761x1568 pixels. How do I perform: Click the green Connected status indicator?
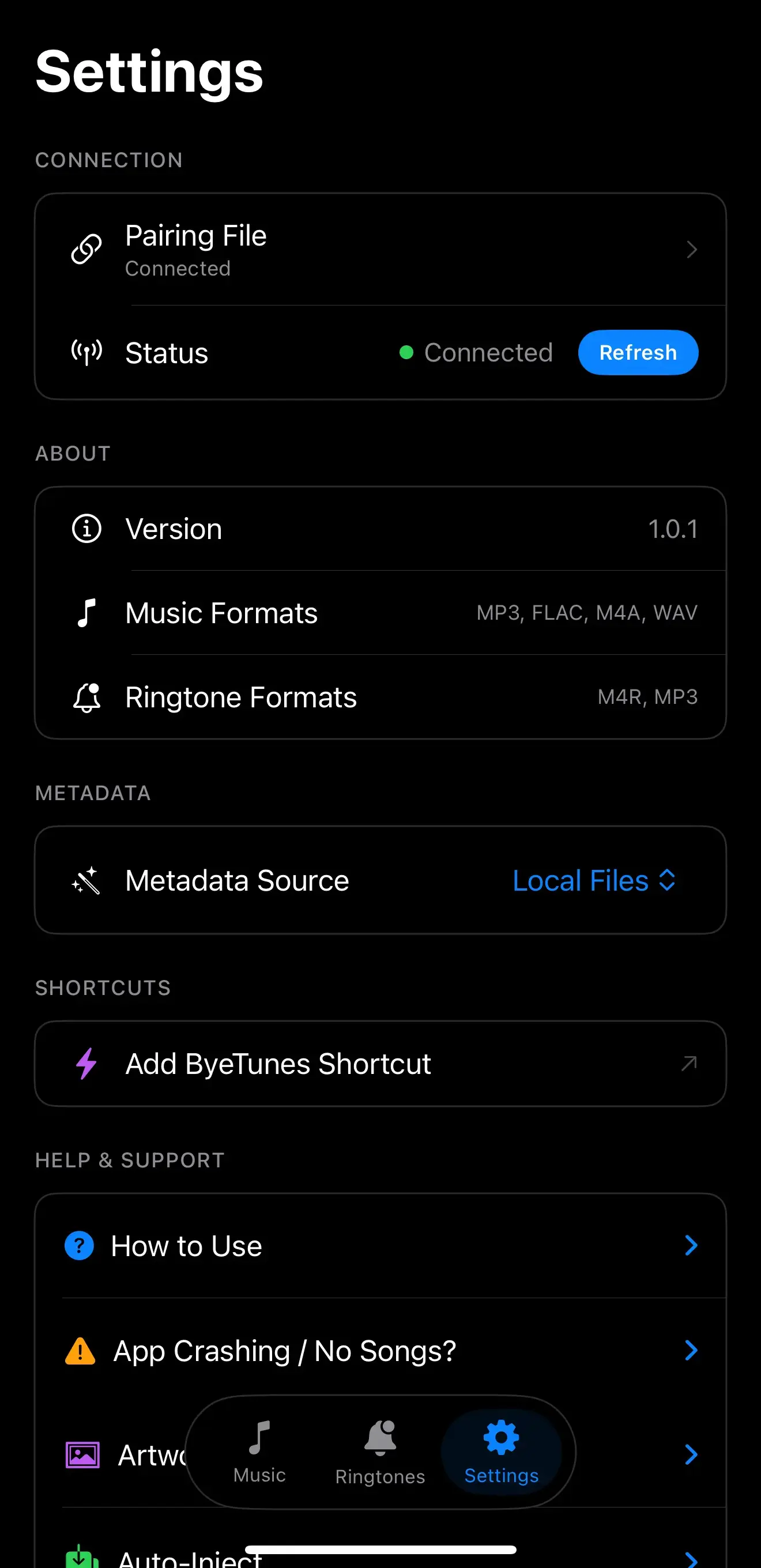click(406, 352)
